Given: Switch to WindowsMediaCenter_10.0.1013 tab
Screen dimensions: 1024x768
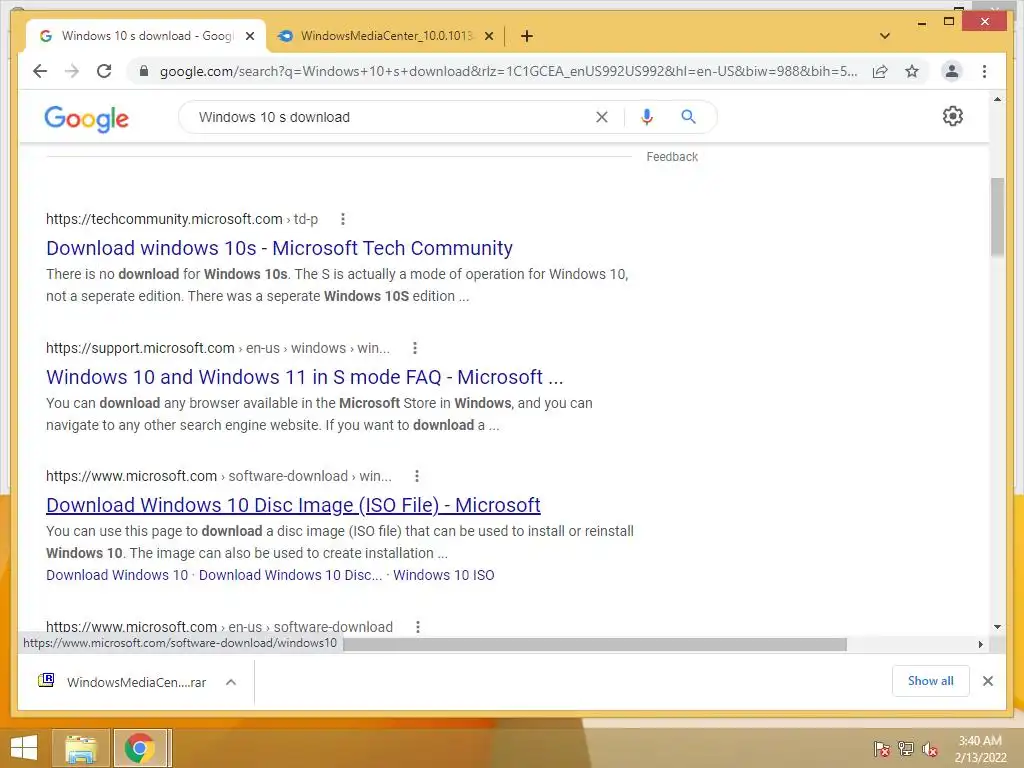Looking at the screenshot, I should pyautogui.click(x=385, y=36).
